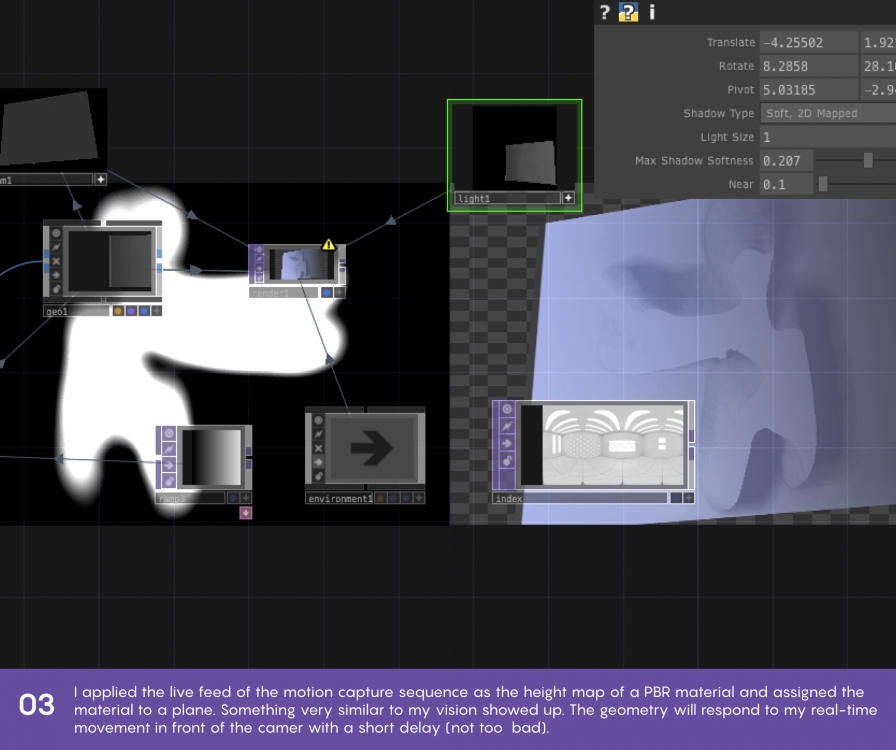Open the operator info 'i' icon

pyautogui.click(x=652, y=12)
